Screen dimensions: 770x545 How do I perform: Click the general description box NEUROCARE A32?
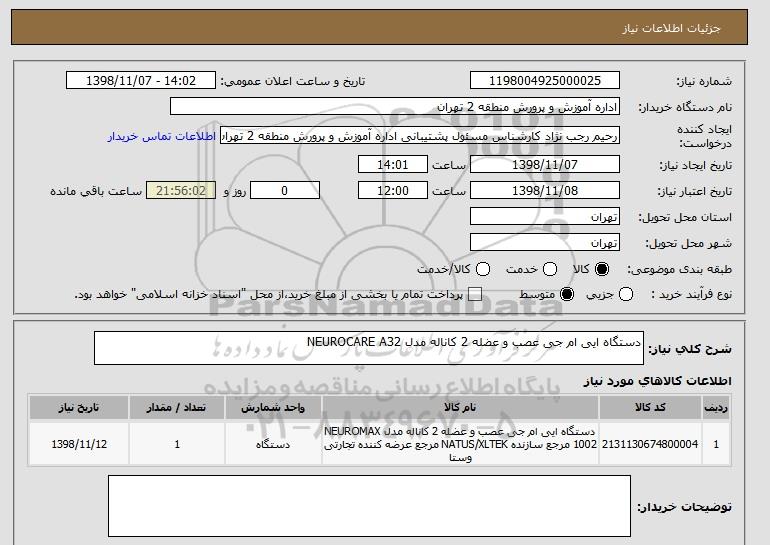[x=369, y=348]
